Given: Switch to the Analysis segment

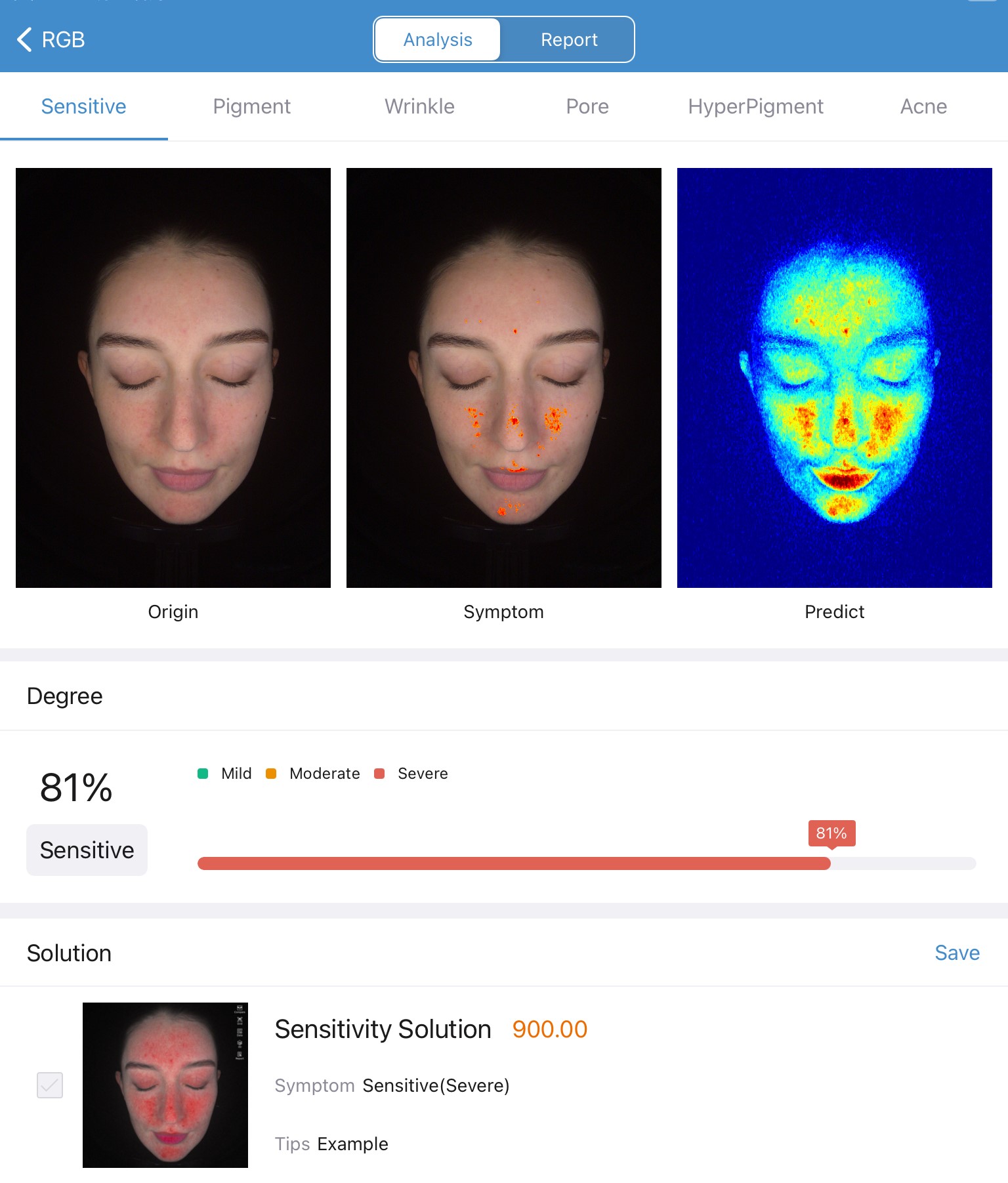Looking at the screenshot, I should coord(438,39).
